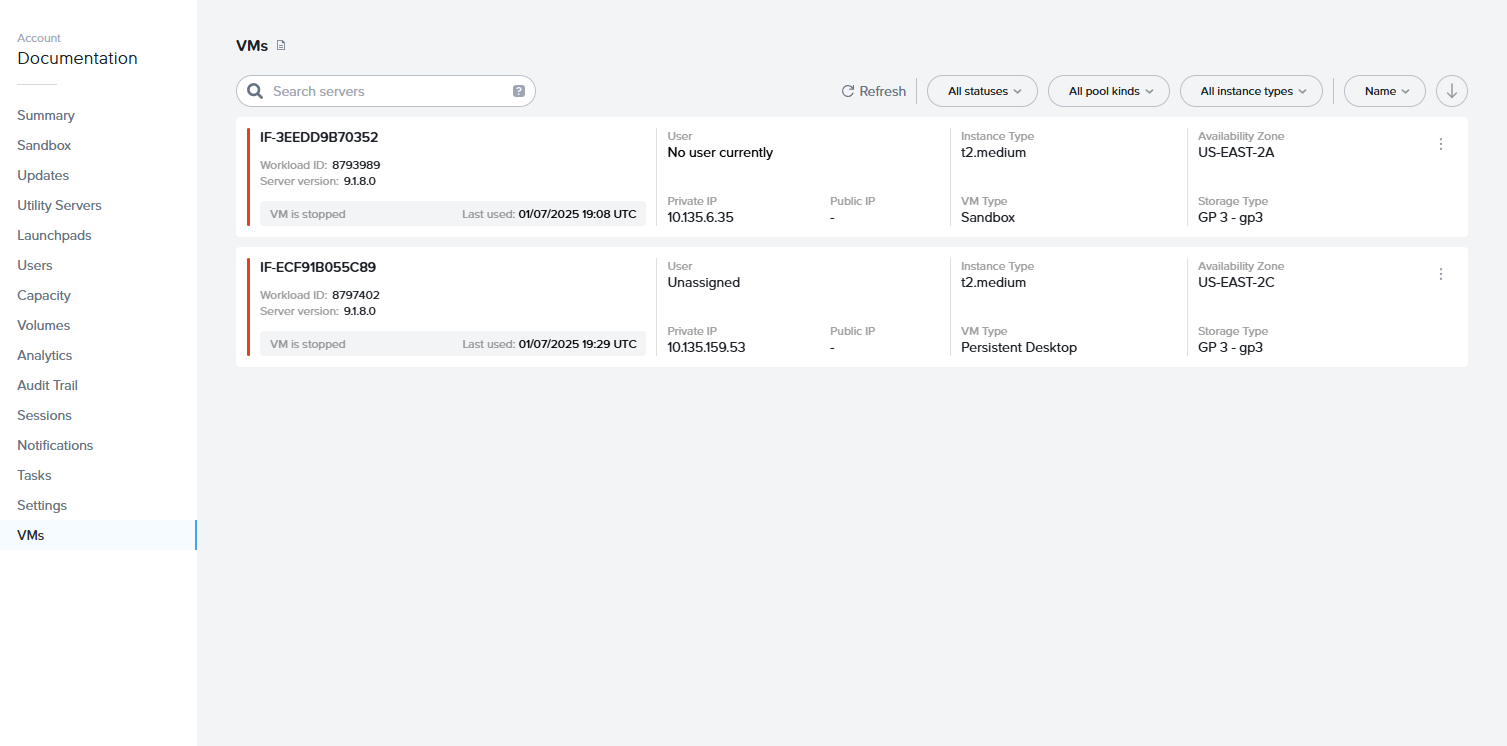Open the All instance types dropdown
1507x746 pixels.
(1251, 90)
